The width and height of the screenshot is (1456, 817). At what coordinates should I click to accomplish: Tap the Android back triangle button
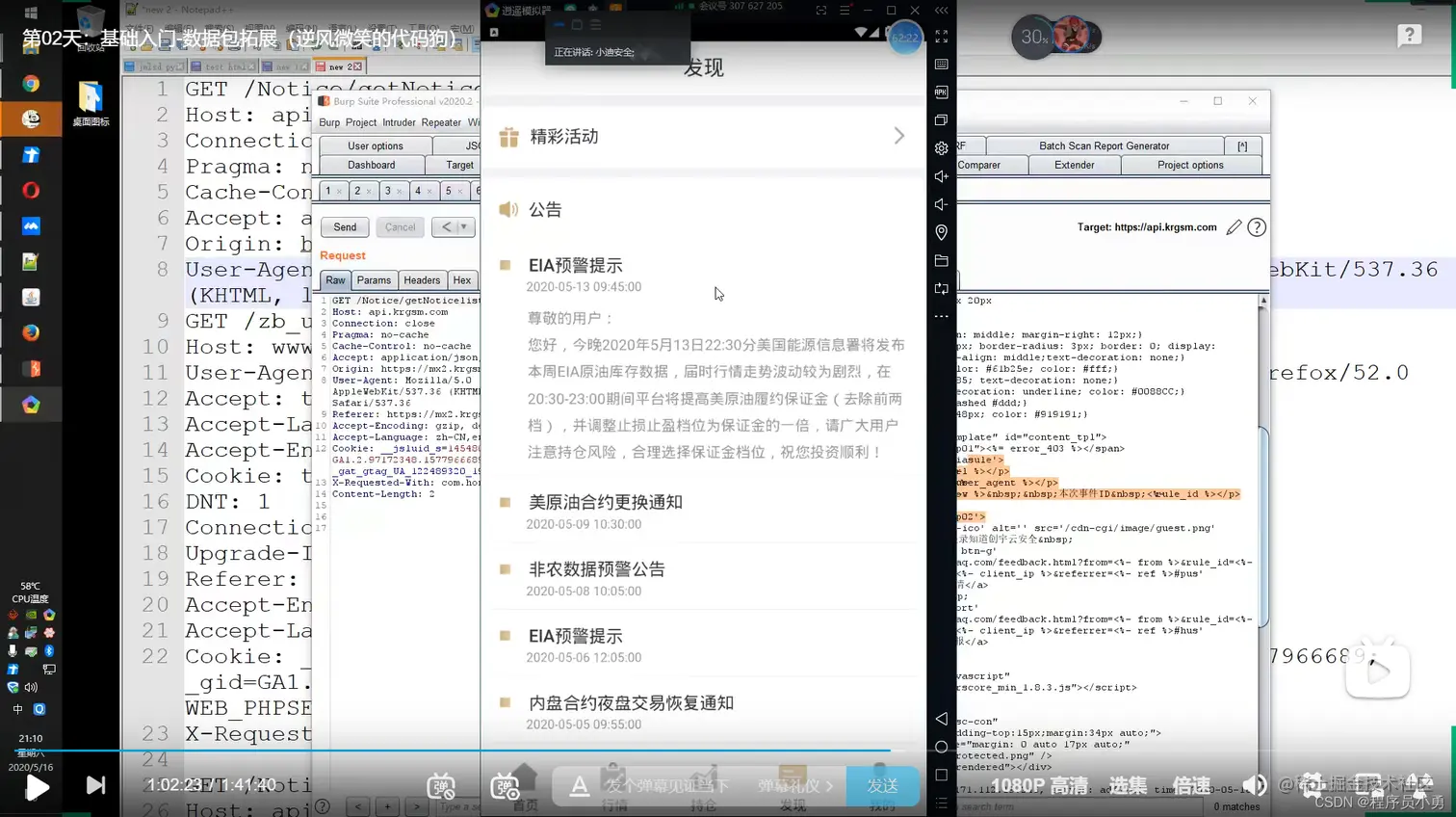click(941, 719)
